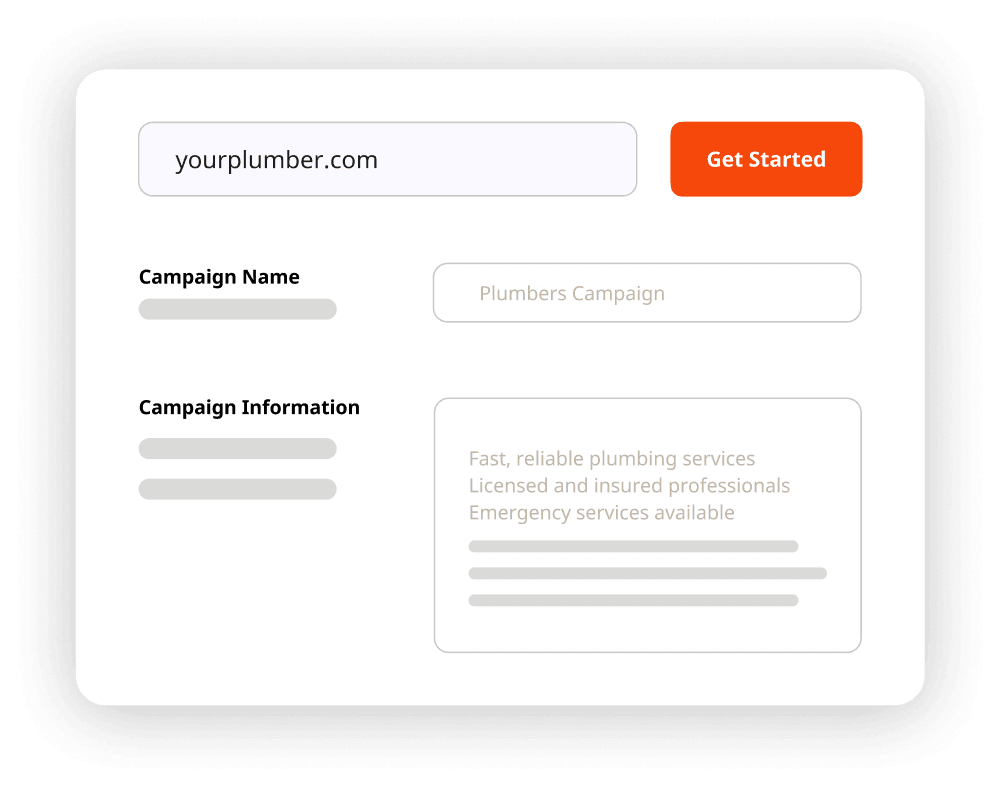The height and width of the screenshot is (787, 1000).
Task: Click the line Fast, reliable plumbing services
Action: point(611,458)
